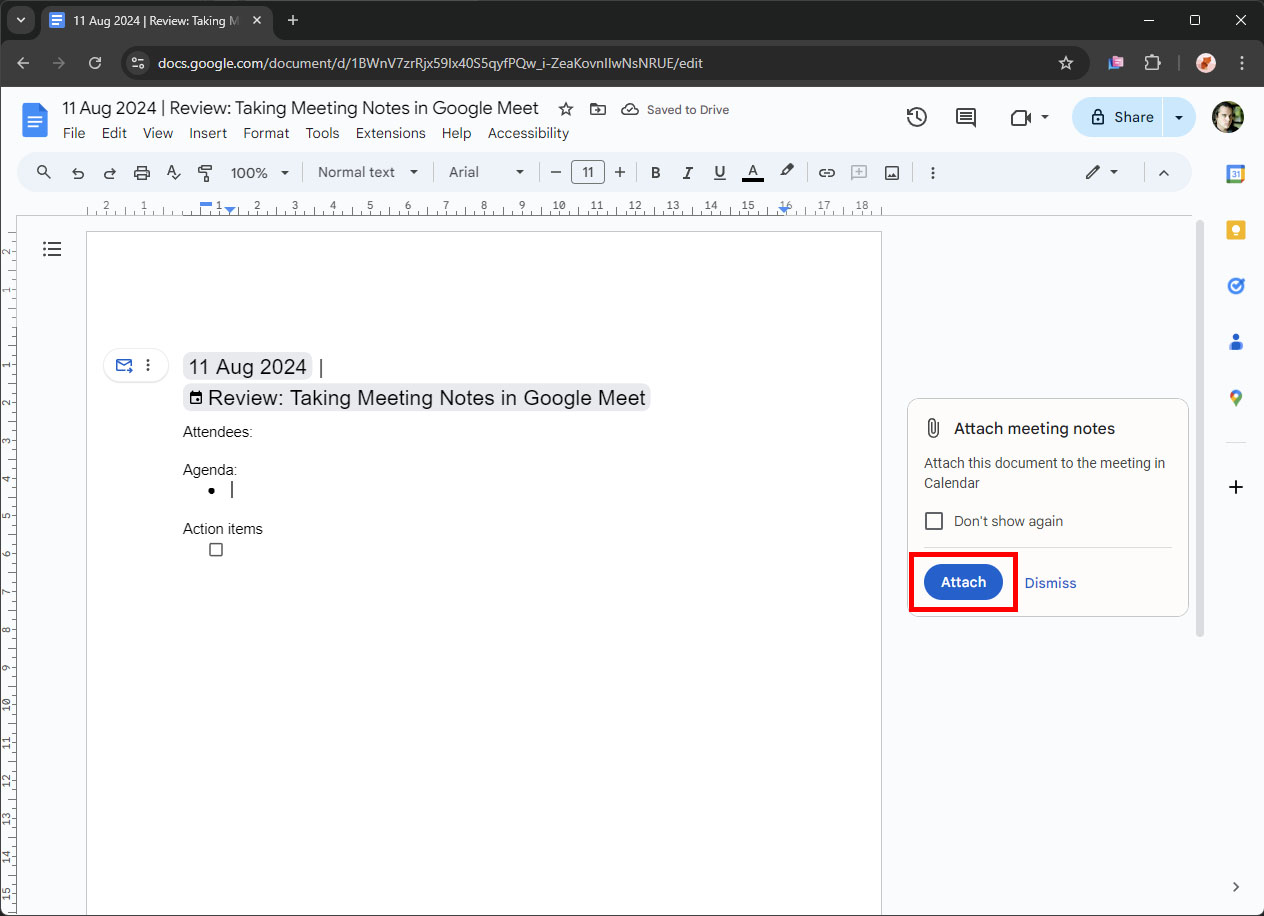
Task: Insert an image from the toolbar
Action: point(892,173)
